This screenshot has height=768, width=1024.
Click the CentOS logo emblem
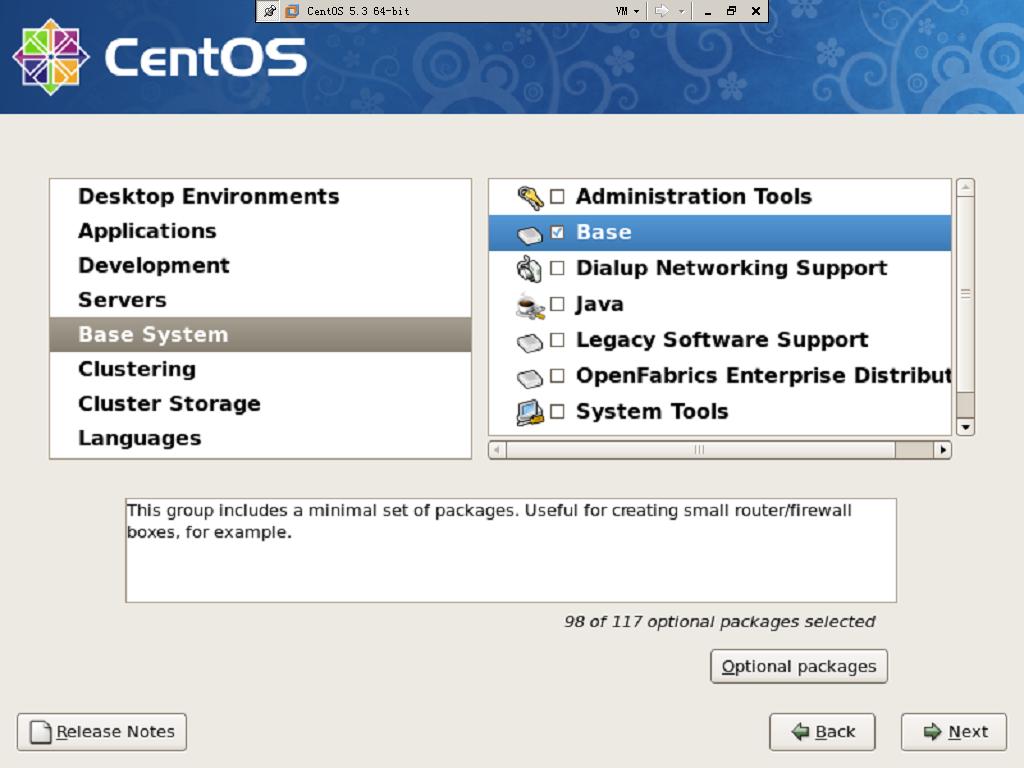(50, 57)
